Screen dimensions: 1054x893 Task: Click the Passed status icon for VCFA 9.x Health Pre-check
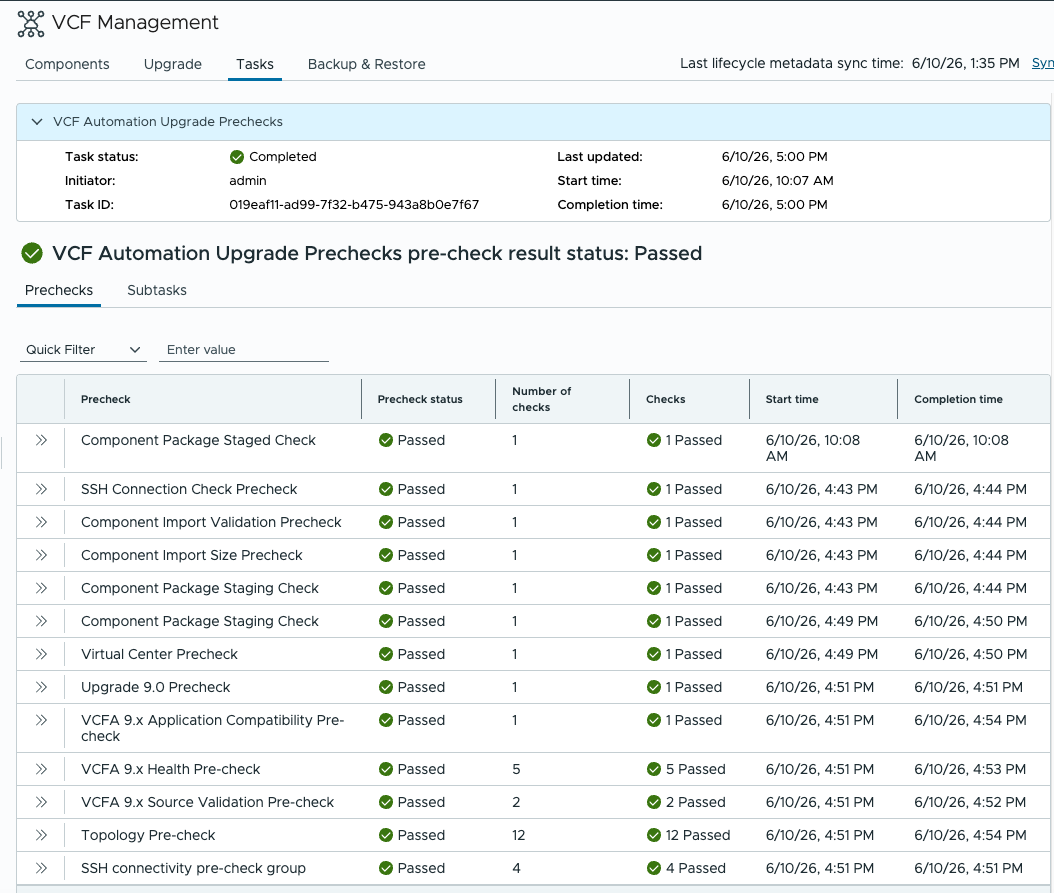click(386, 769)
